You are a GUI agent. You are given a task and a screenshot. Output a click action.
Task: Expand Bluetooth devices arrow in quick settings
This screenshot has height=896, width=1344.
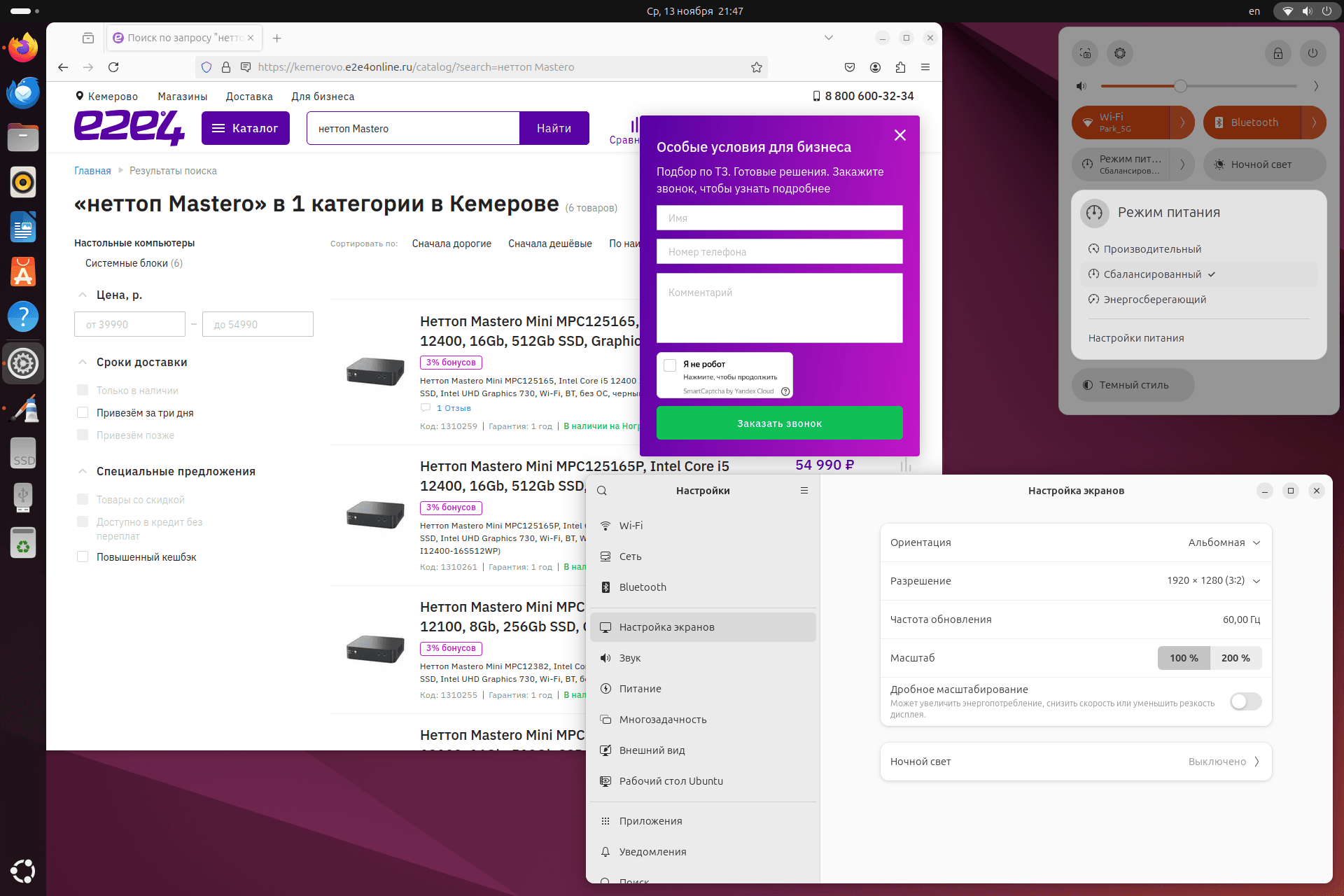point(1314,122)
